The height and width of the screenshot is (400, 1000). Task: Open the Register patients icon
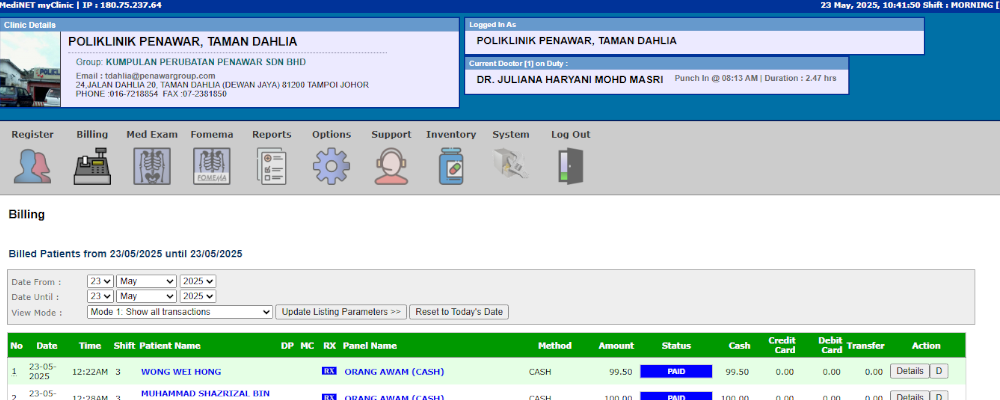[32, 165]
